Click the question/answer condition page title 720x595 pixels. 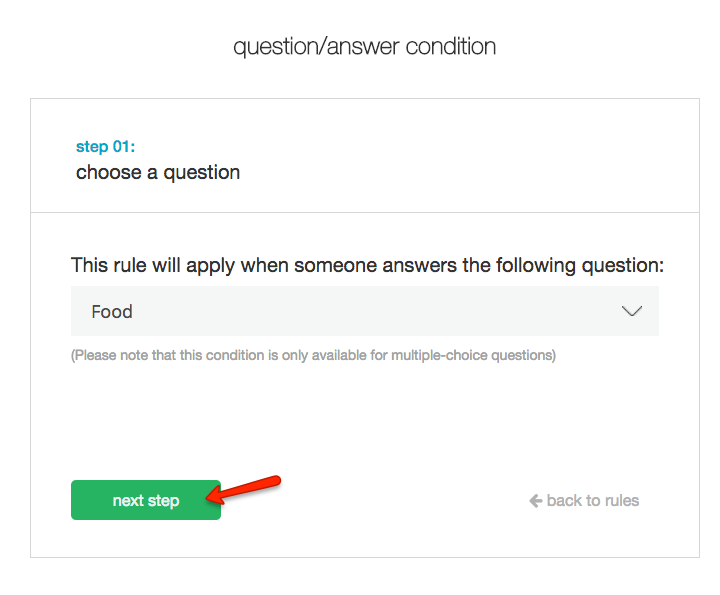click(364, 46)
